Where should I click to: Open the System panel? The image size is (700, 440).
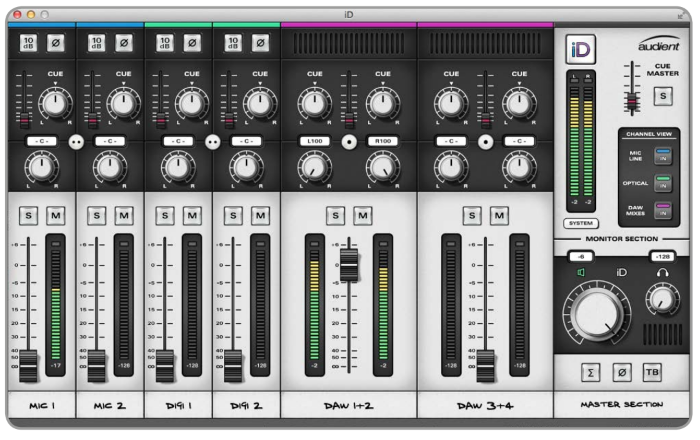(x=580, y=224)
